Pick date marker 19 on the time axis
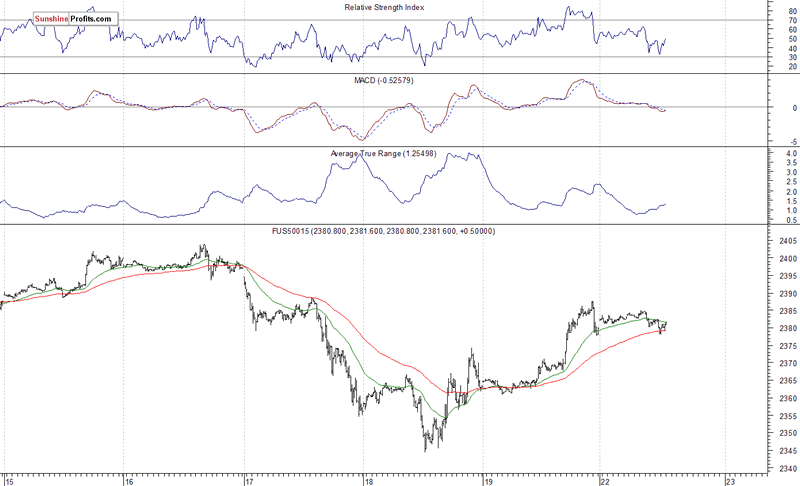The height and width of the screenshot is (486, 800). click(488, 479)
